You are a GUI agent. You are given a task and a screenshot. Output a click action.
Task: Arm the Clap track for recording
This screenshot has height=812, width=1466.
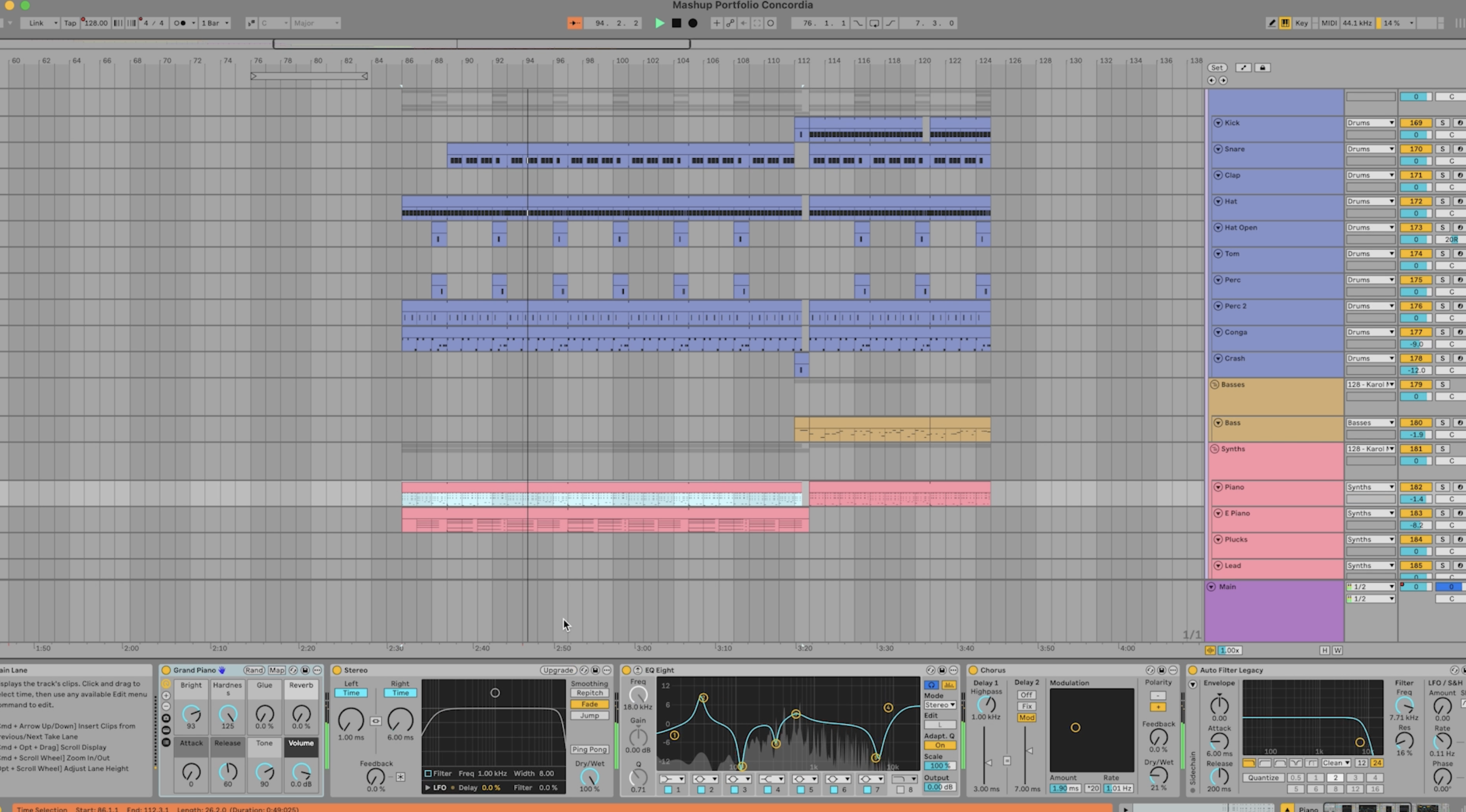1459,175
